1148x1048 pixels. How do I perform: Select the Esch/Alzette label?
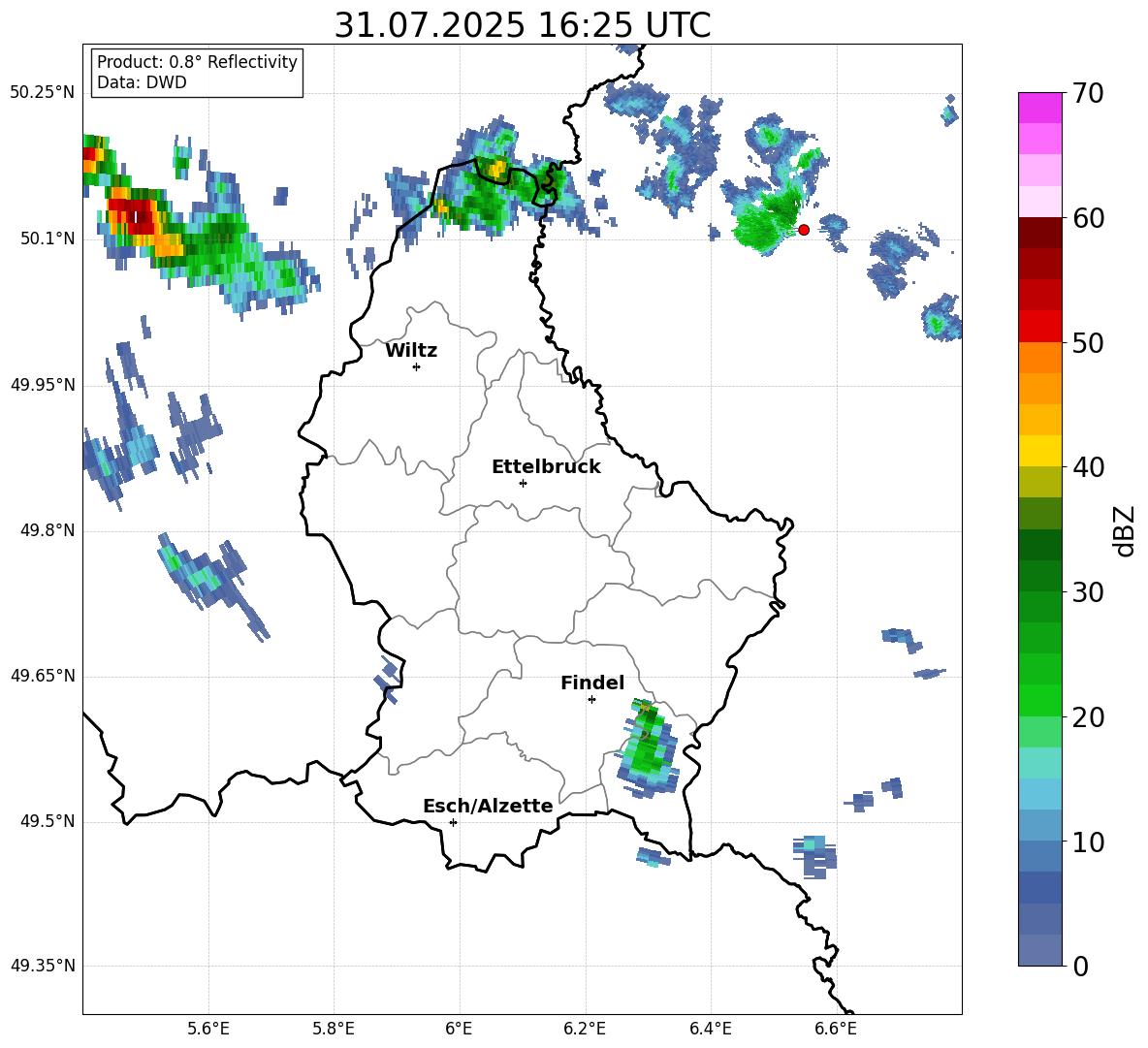[x=489, y=806]
